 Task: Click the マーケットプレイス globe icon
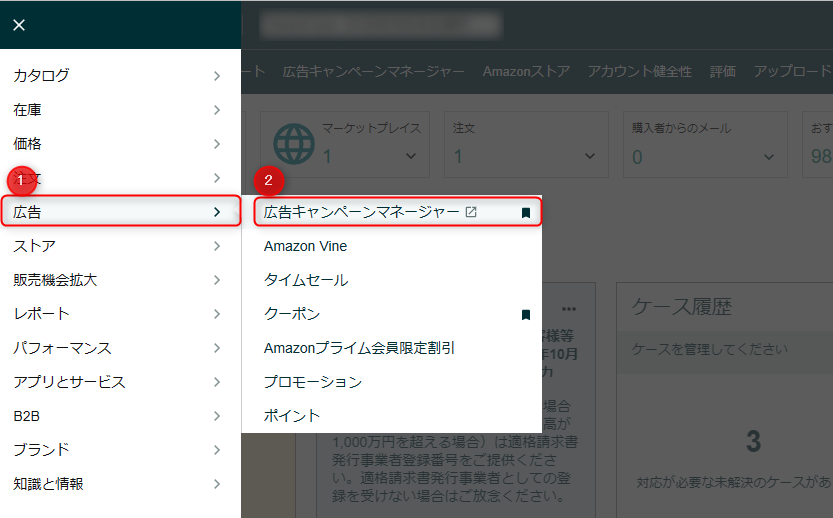tap(294, 144)
